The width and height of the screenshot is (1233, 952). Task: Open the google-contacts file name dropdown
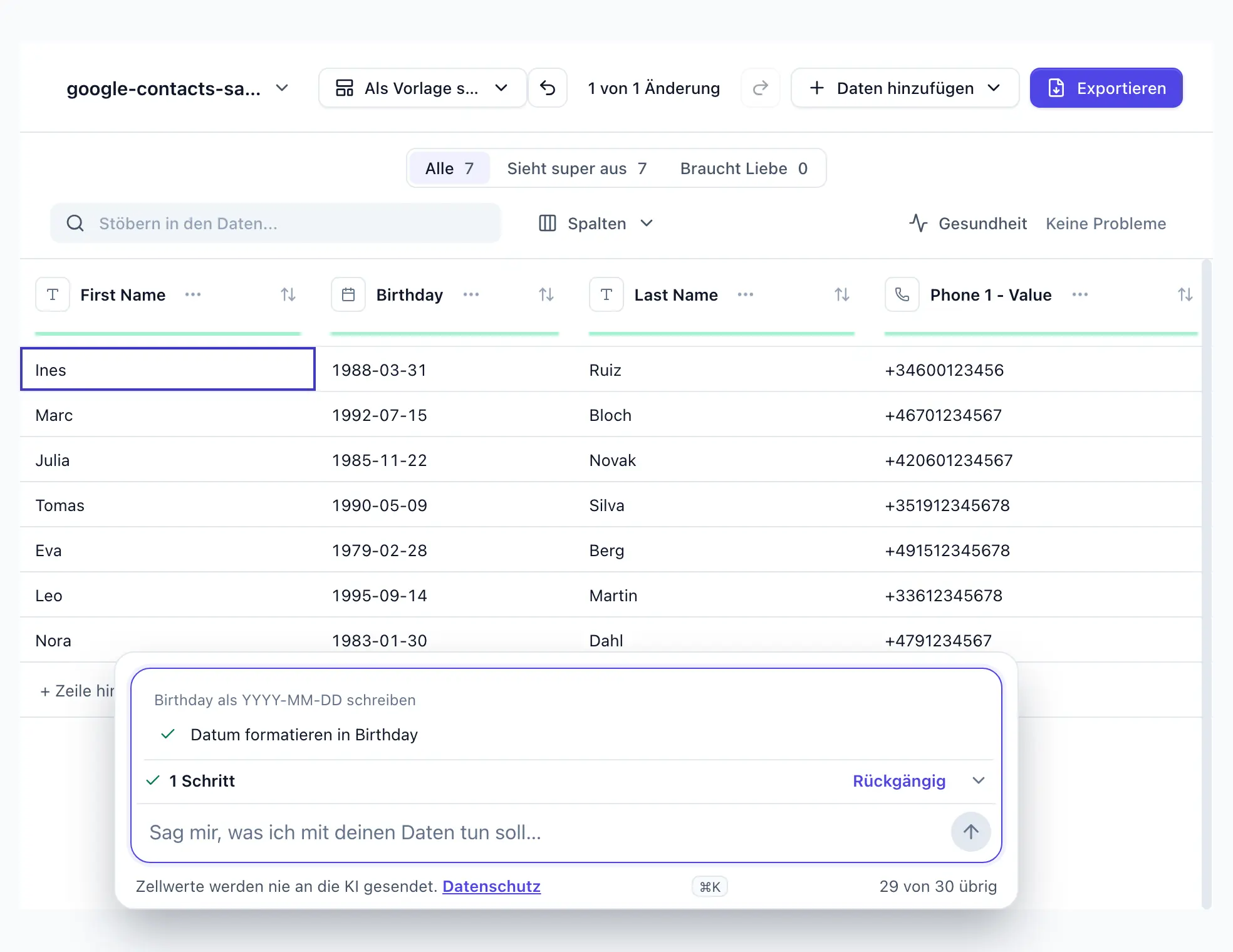[178, 88]
